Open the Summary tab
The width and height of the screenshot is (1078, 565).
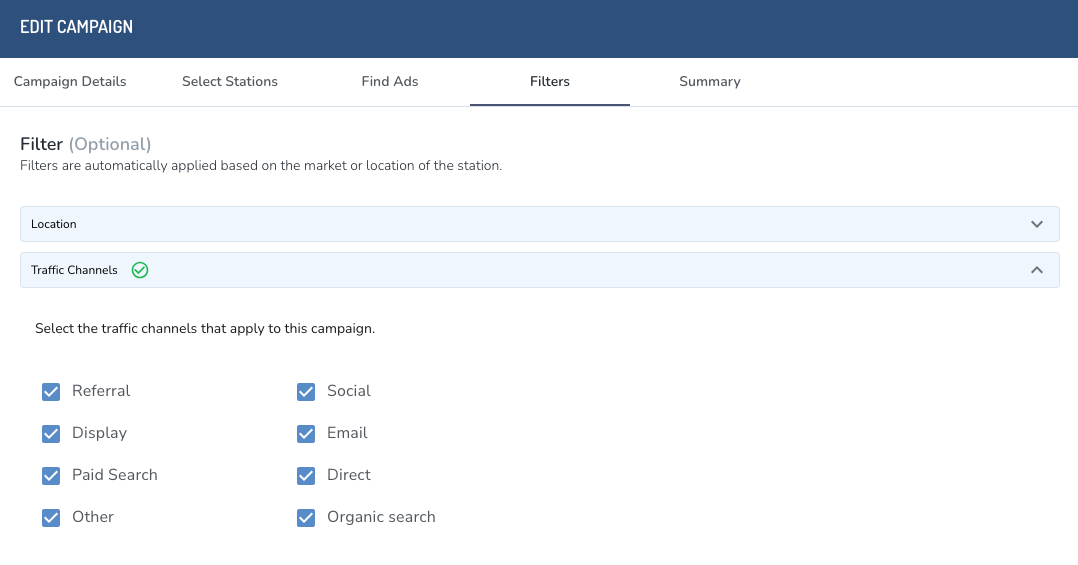click(x=710, y=82)
